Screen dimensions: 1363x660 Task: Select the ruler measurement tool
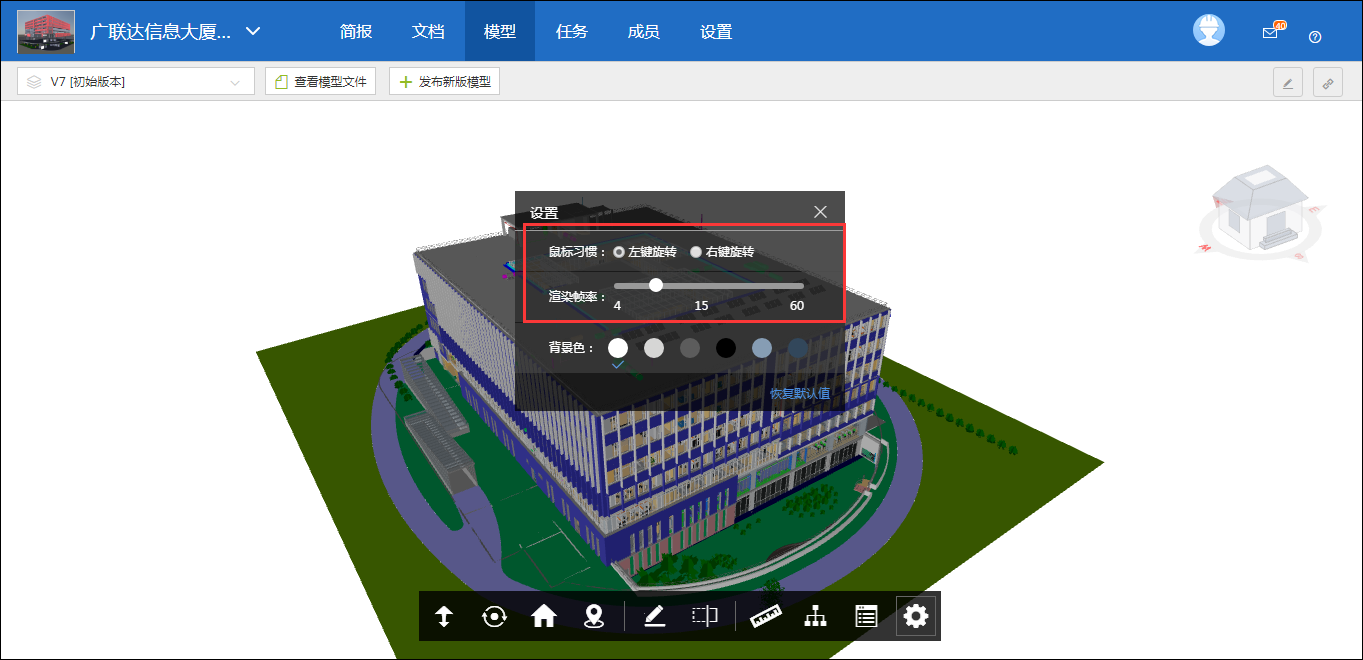tap(765, 616)
